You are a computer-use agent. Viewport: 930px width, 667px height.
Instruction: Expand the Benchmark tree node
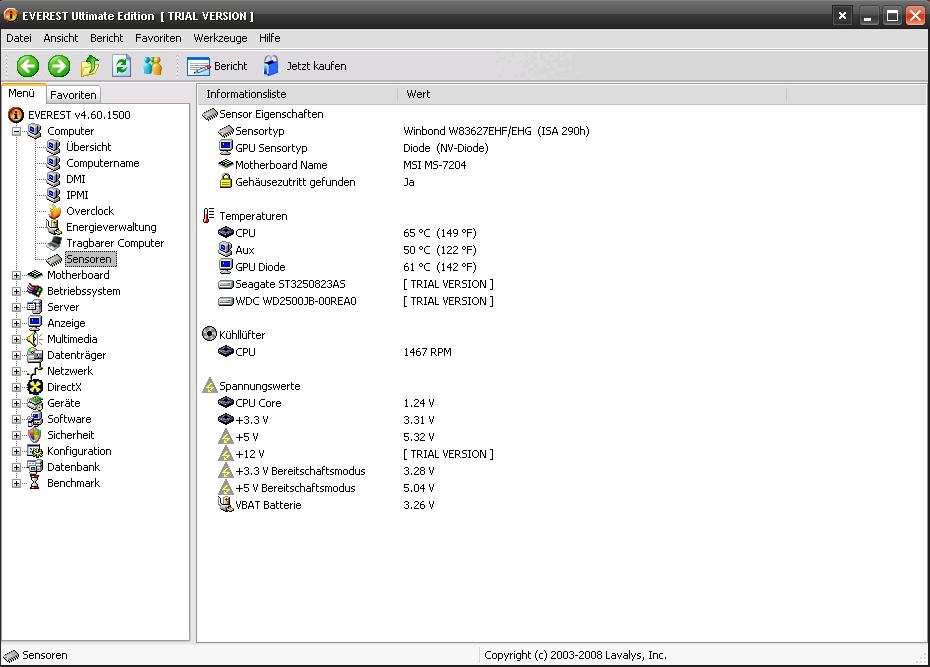[17, 483]
